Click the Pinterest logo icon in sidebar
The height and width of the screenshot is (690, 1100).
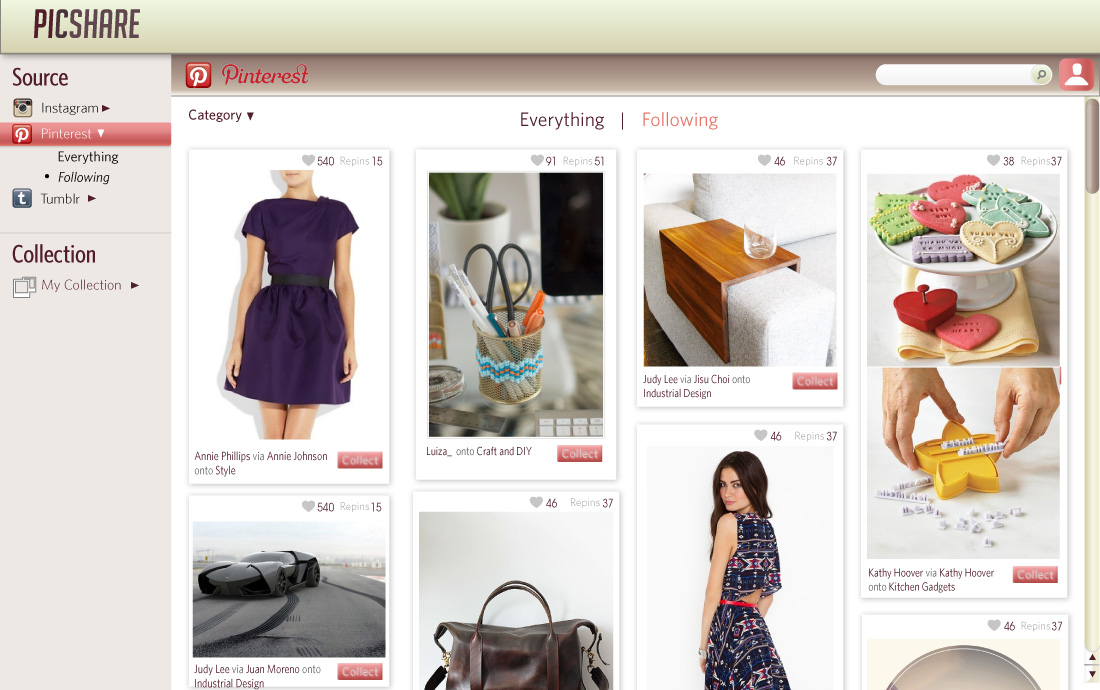point(22,134)
